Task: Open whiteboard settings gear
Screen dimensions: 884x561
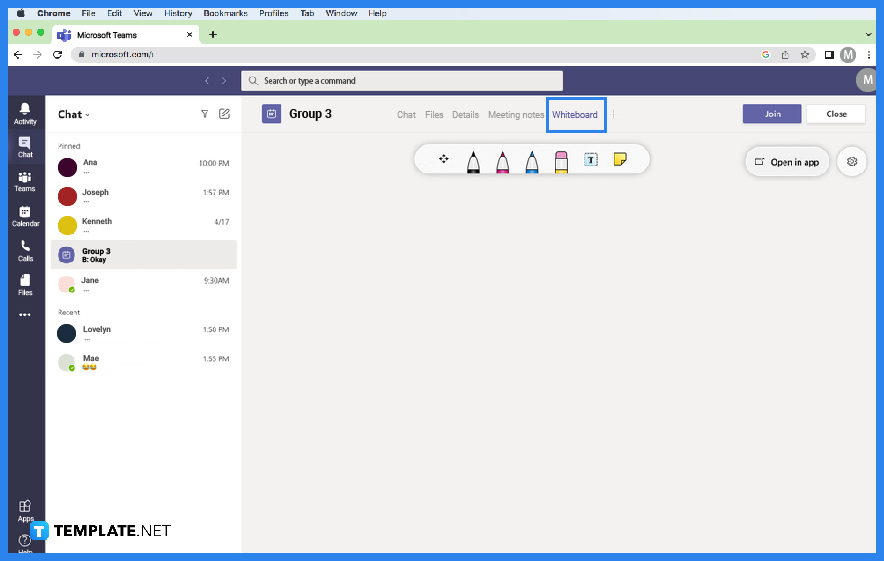Action: coord(851,162)
